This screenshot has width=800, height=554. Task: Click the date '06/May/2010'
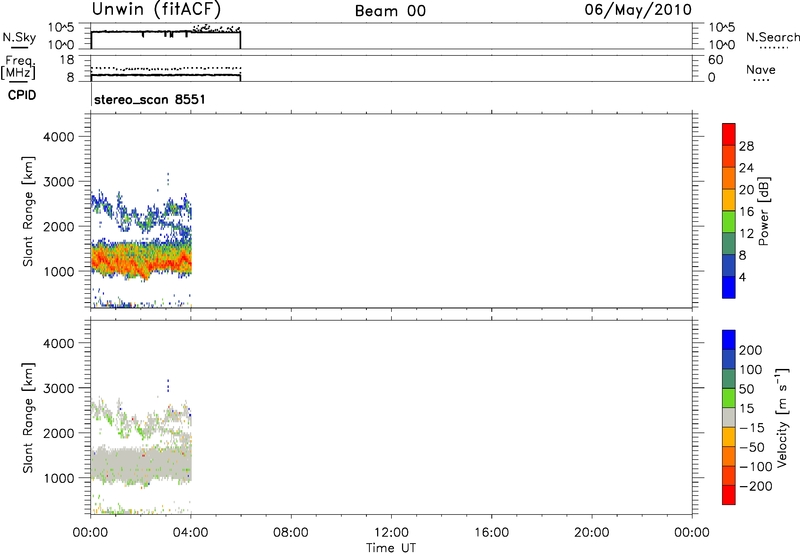[x=638, y=10]
